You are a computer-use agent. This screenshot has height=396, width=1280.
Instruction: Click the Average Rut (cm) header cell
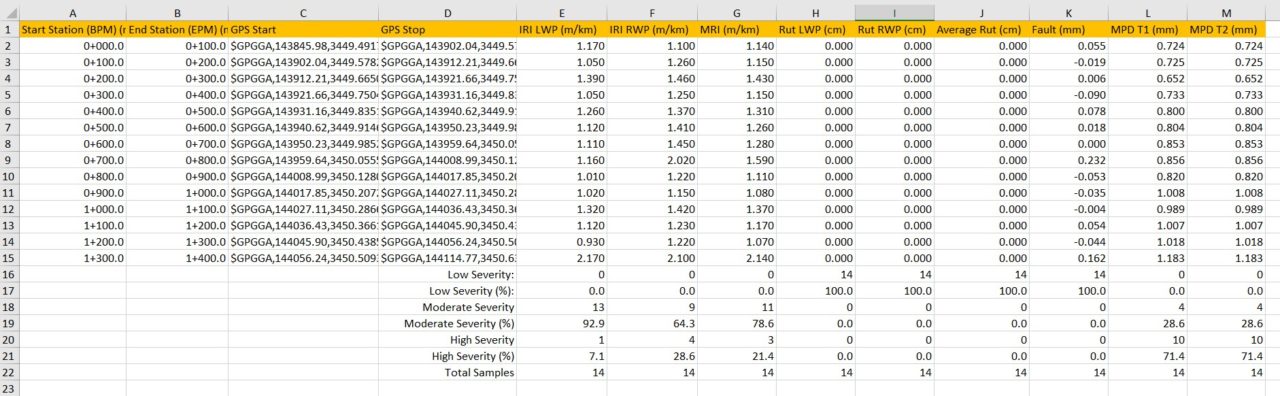(982, 29)
